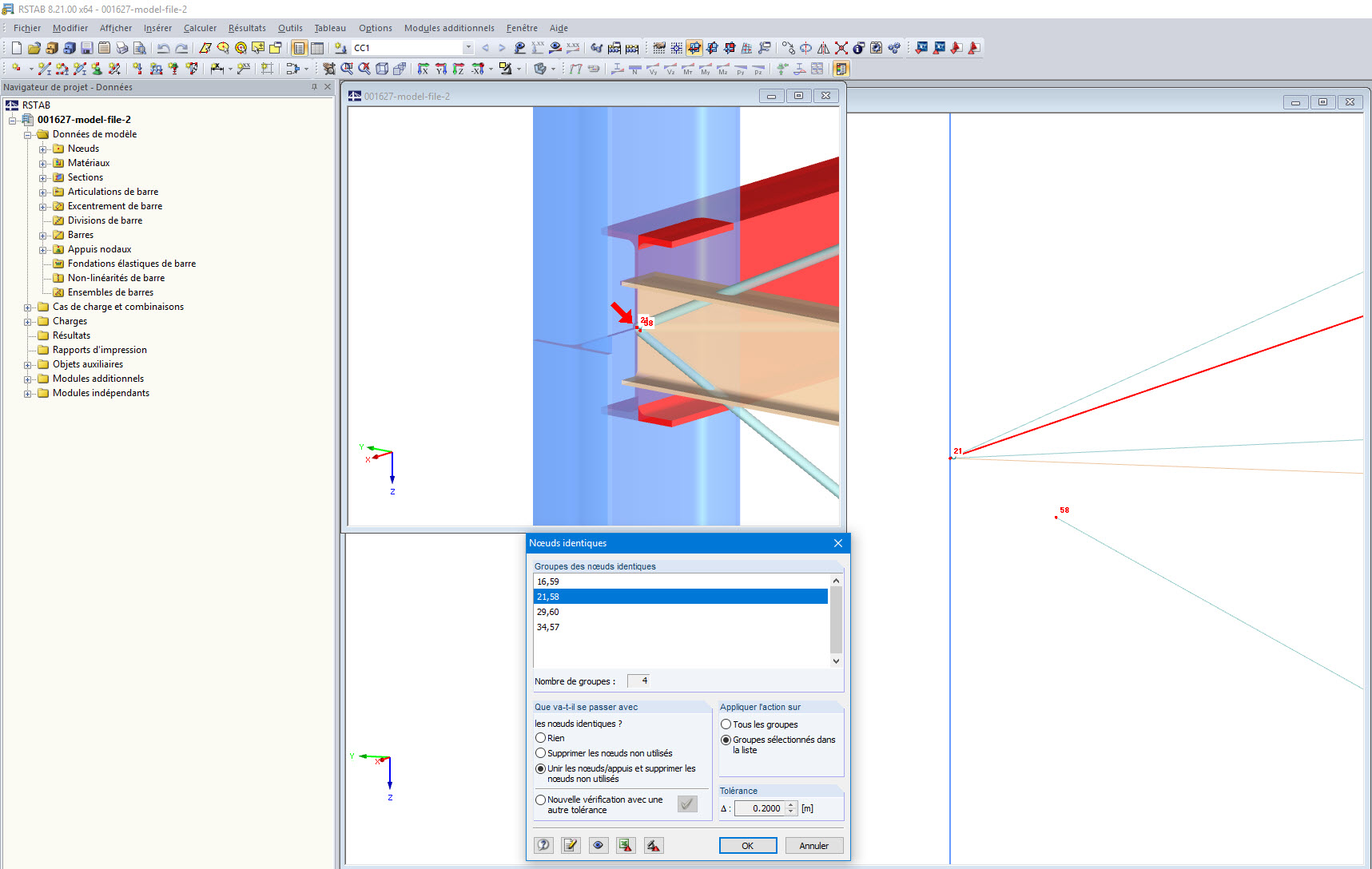The width and height of the screenshot is (1372, 869).
Task: Show axial force N results icon
Action: 635,69
